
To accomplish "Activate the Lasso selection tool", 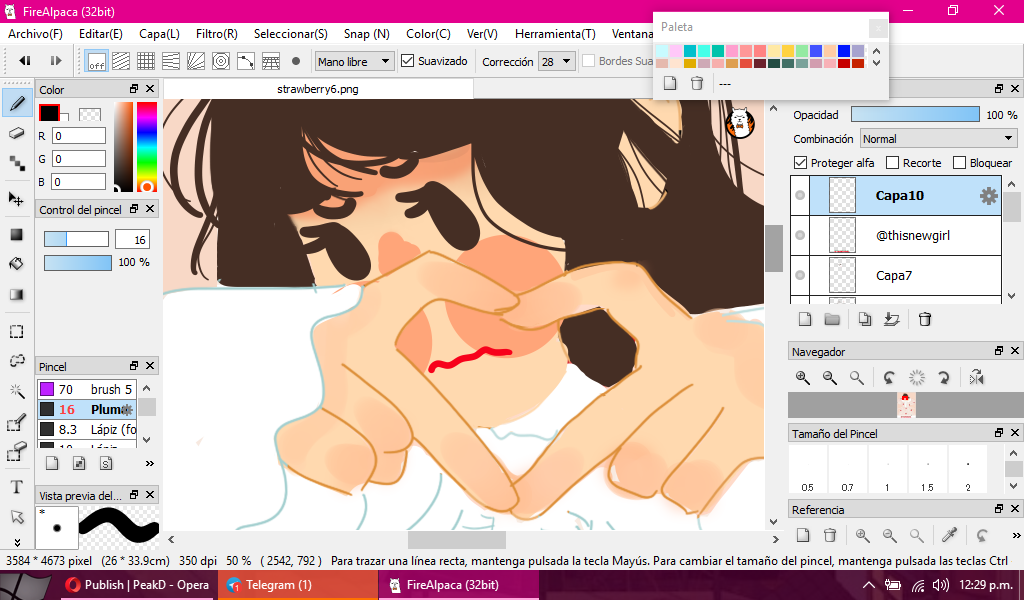I will pos(16,361).
